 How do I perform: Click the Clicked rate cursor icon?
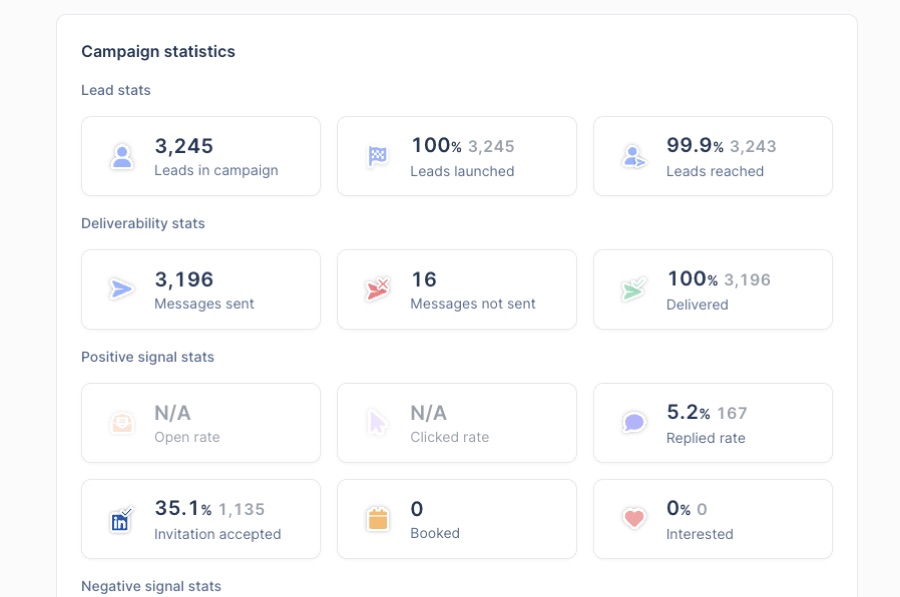377,423
